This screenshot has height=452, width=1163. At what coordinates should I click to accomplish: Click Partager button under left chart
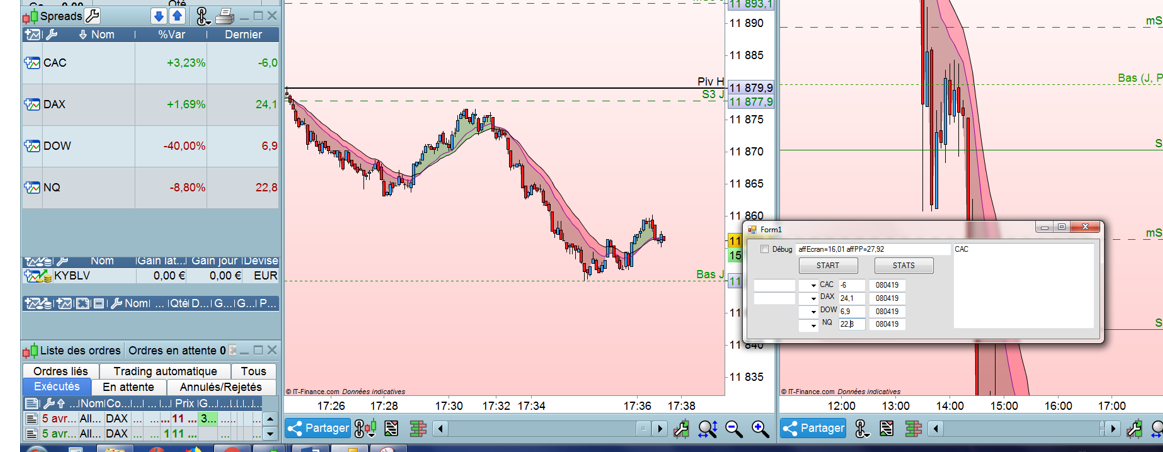tap(318, 428)
